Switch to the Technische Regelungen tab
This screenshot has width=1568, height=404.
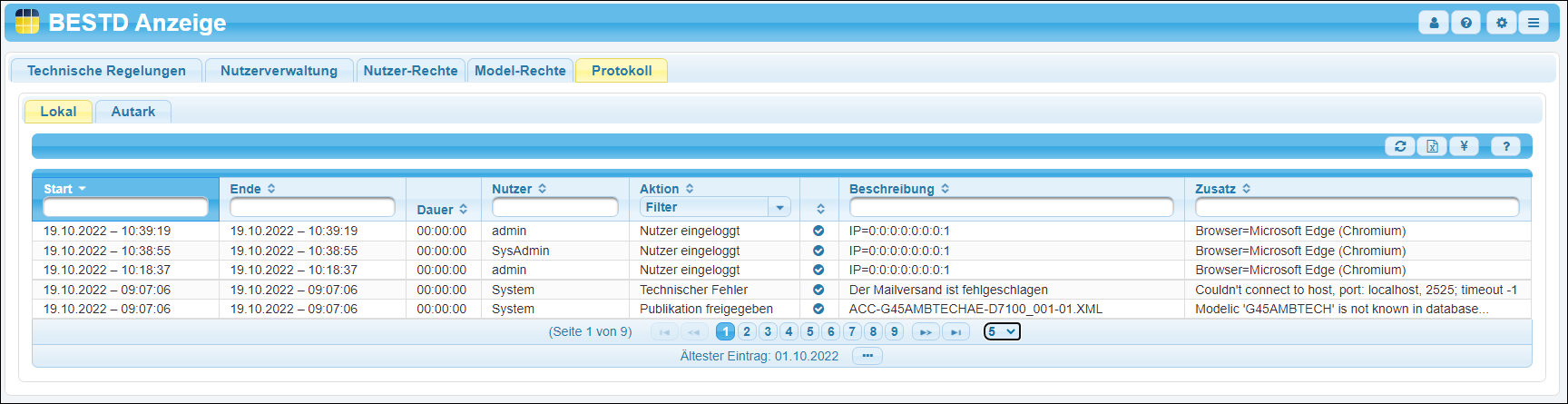(x=106, y=71)
